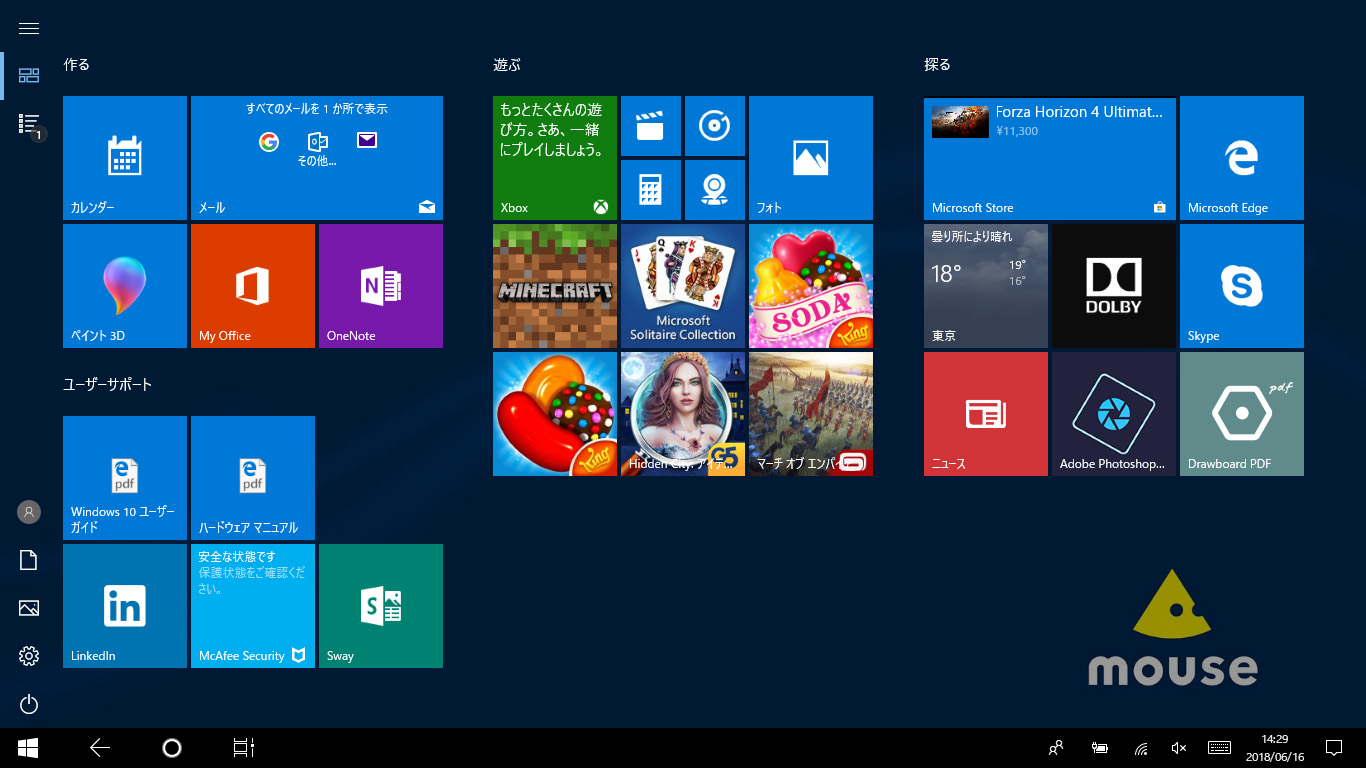Open the Maps tile
The width and height of the screenshot is (1366, 768).
(x=715, y=190)
